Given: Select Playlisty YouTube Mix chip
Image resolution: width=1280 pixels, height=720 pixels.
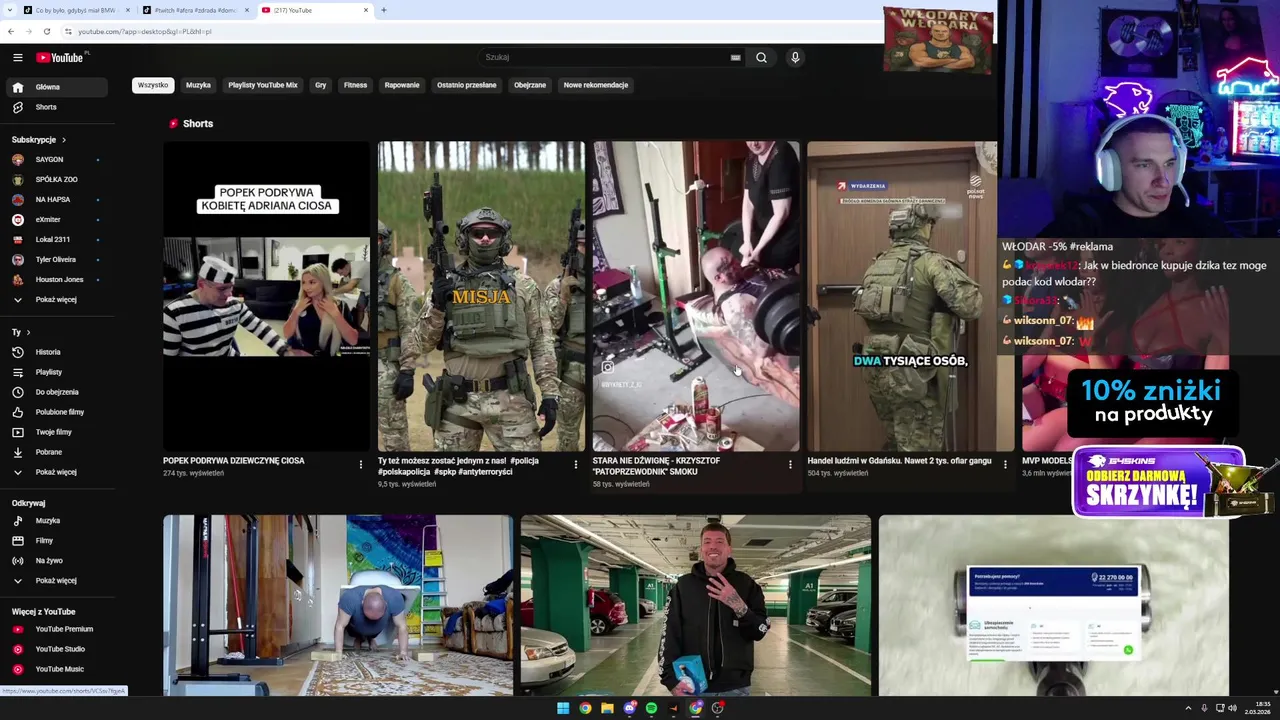Looking at the screenshot, I should [263, 85].
